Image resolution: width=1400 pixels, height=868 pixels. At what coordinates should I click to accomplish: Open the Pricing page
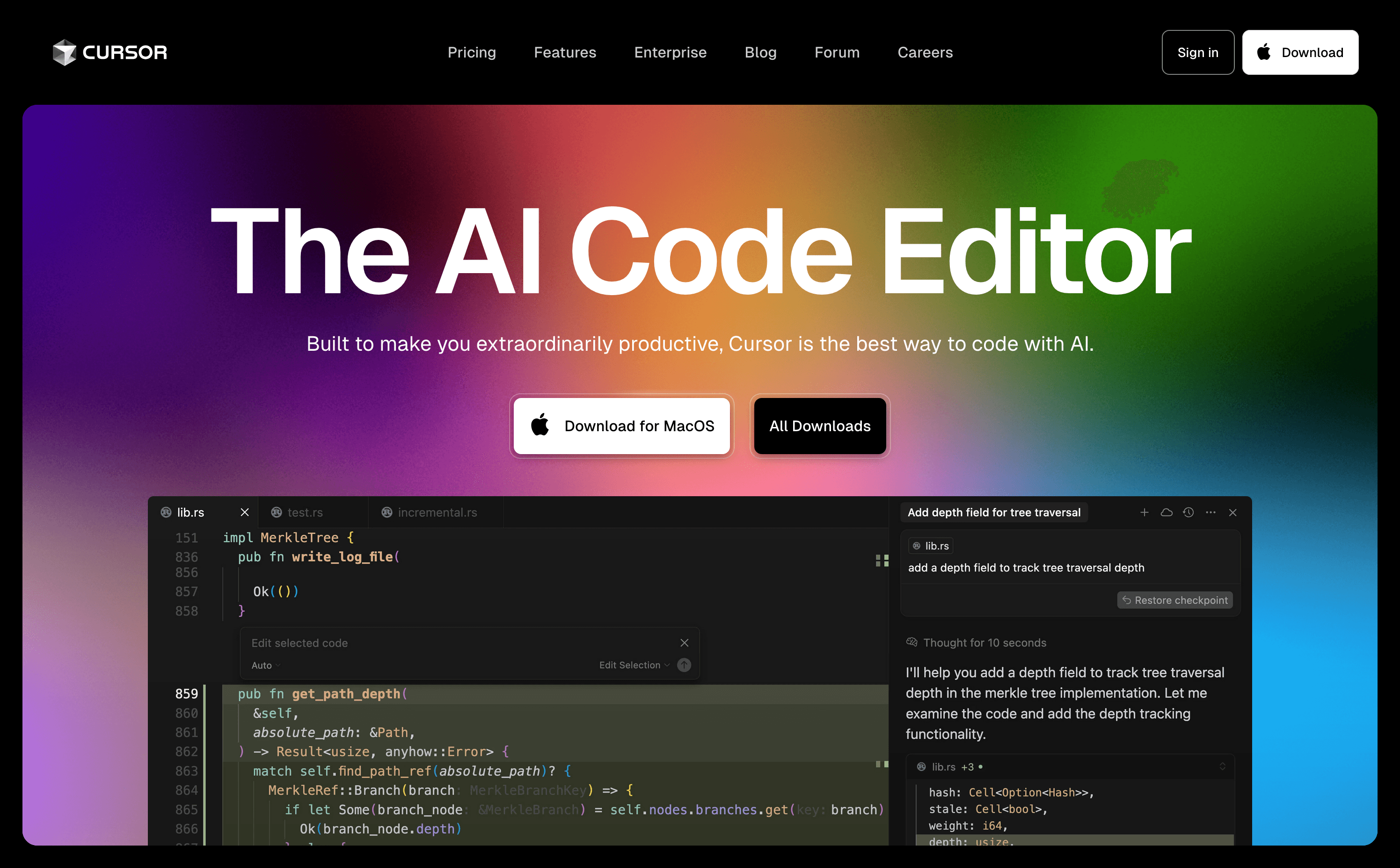(x=472, y=52)
